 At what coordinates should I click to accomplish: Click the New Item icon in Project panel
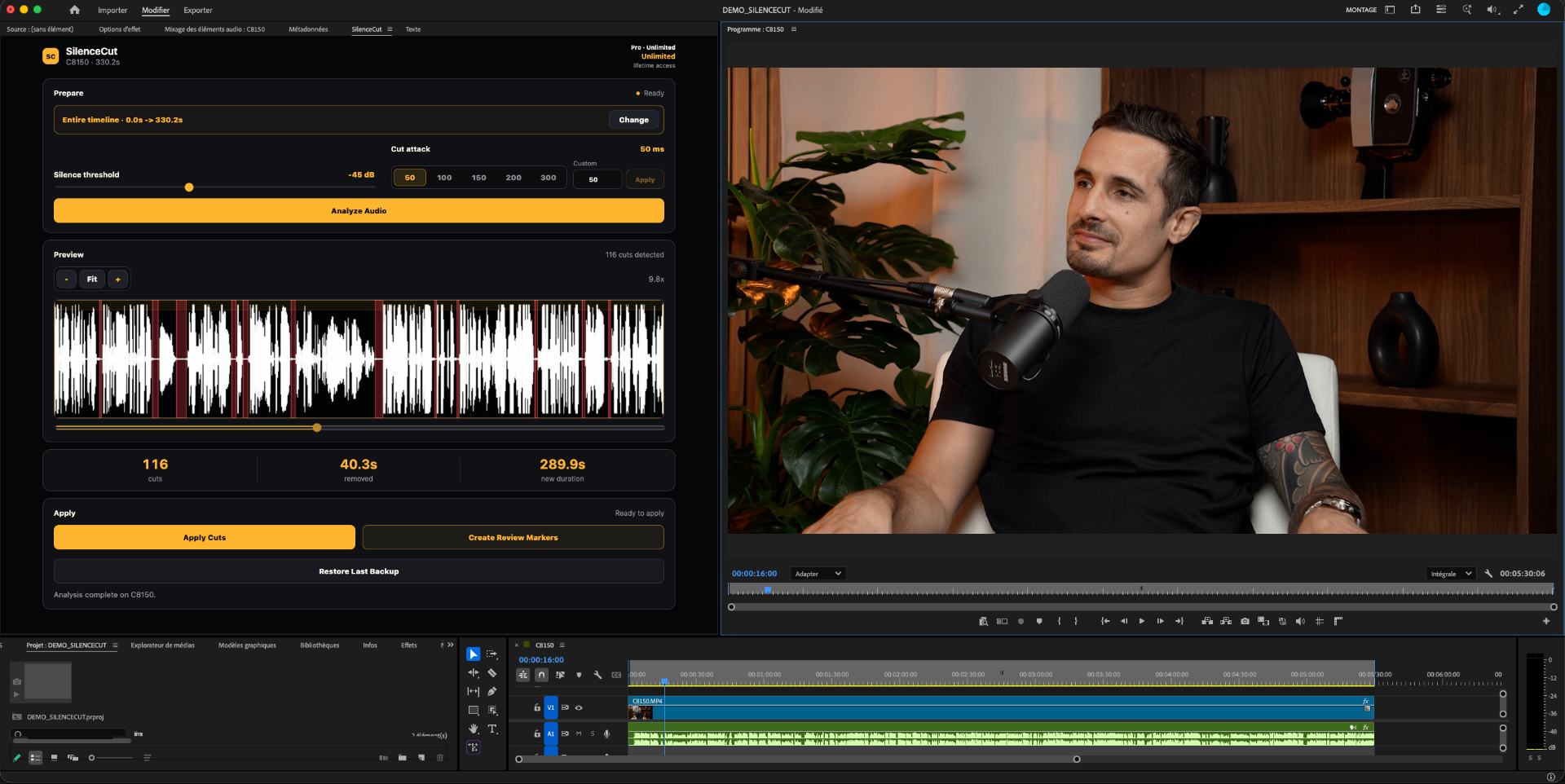pos(421,758)
